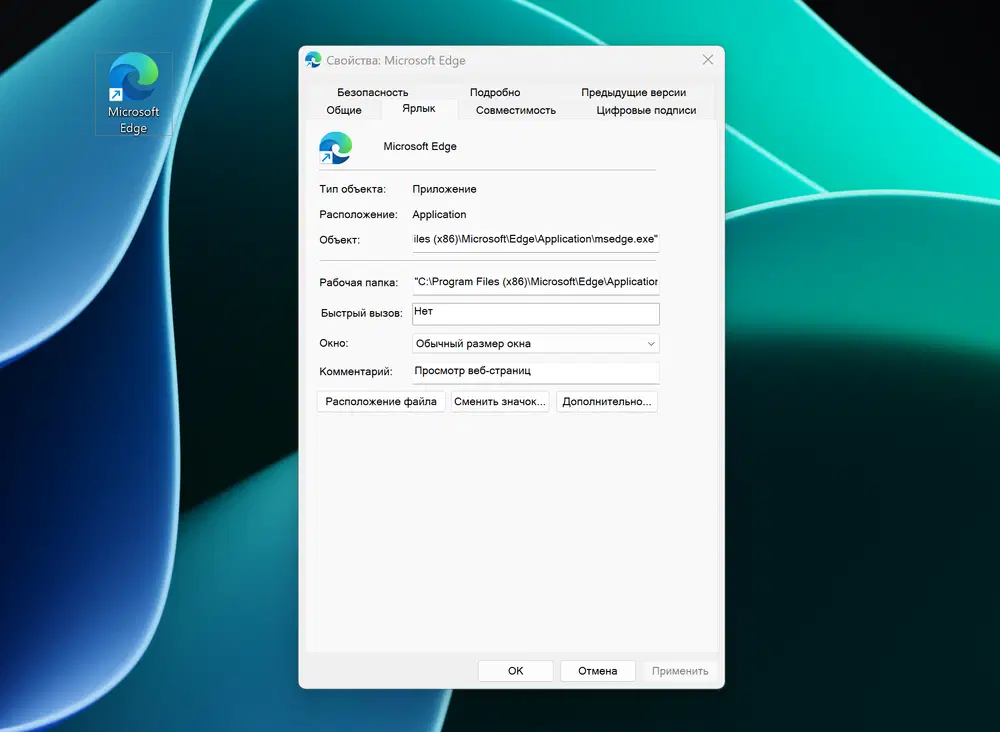Click inside the Рабочая папка field
Screen dimensions: 1000x732
[x=536, y=282]
